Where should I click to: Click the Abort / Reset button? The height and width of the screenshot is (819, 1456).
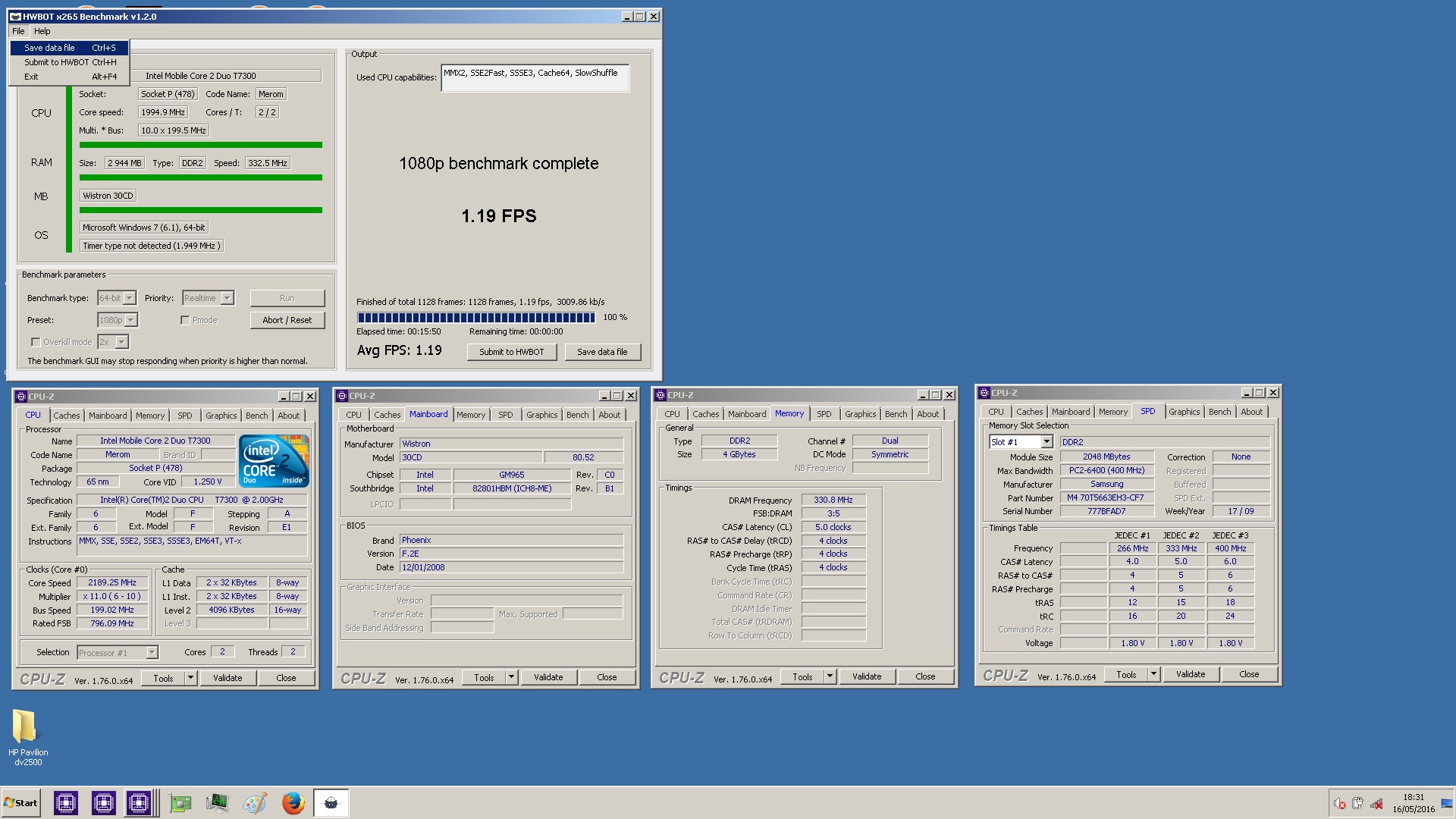click(287, 320)
